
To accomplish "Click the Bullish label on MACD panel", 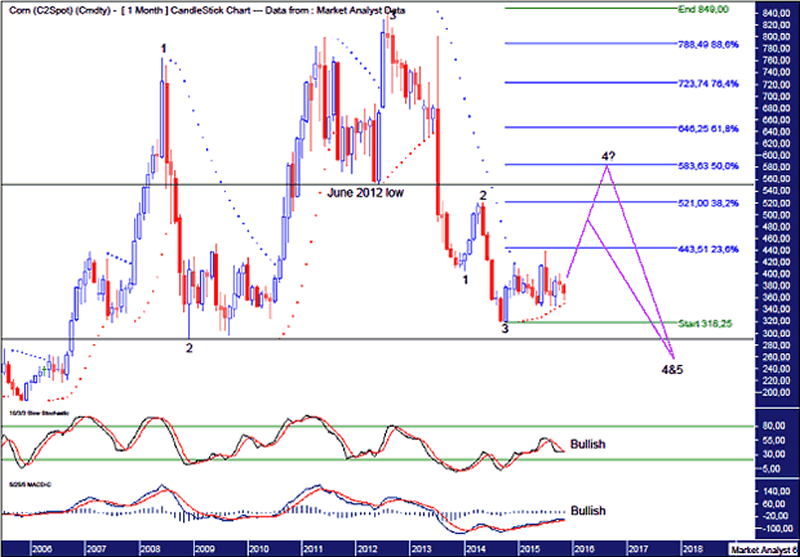I will pyautogui.click(x=588, y=511).
